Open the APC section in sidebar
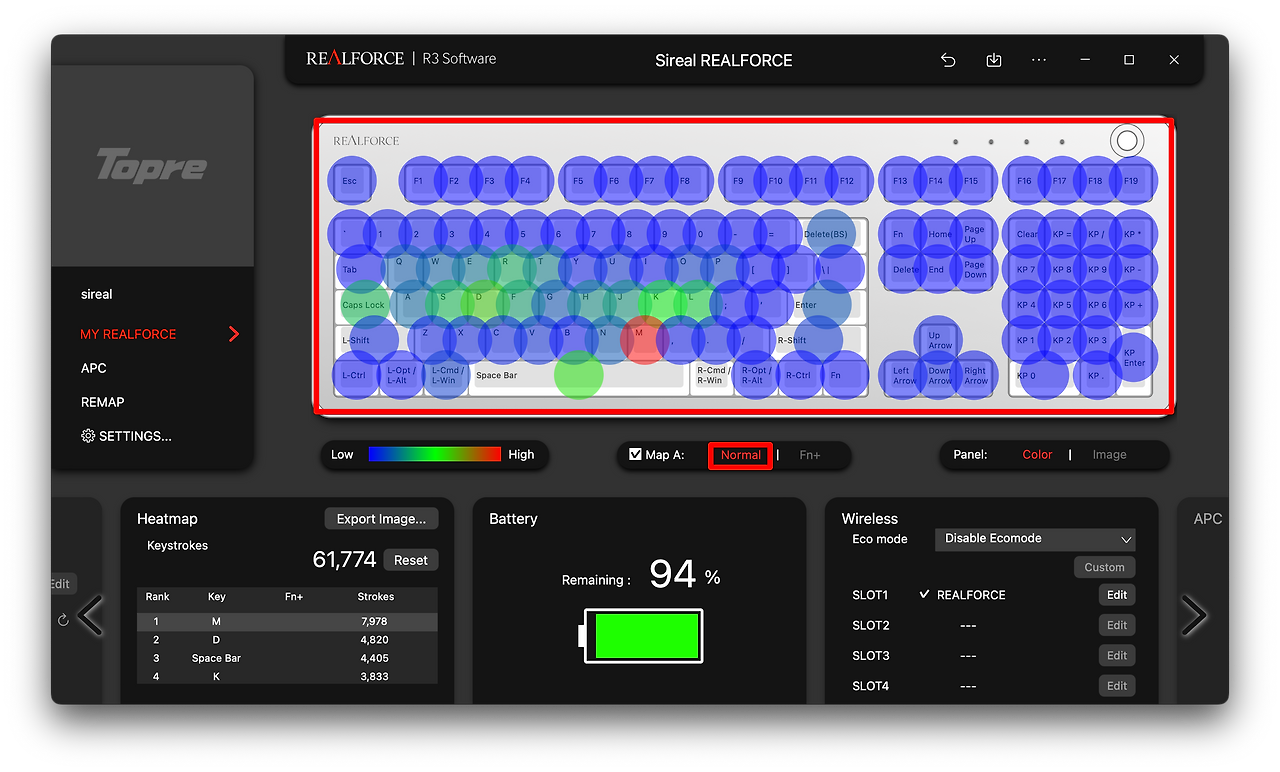The width and height of the screenshot is (1280, 772). click(x=94, y=368)
